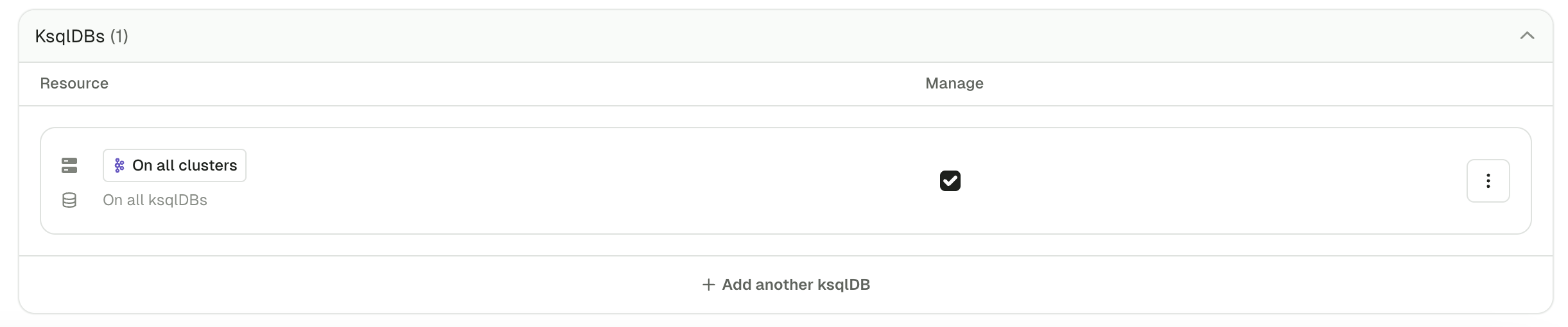The image size is (1568, 327).
Task: Click the database cylinder icon
Action: coord(69,200)
